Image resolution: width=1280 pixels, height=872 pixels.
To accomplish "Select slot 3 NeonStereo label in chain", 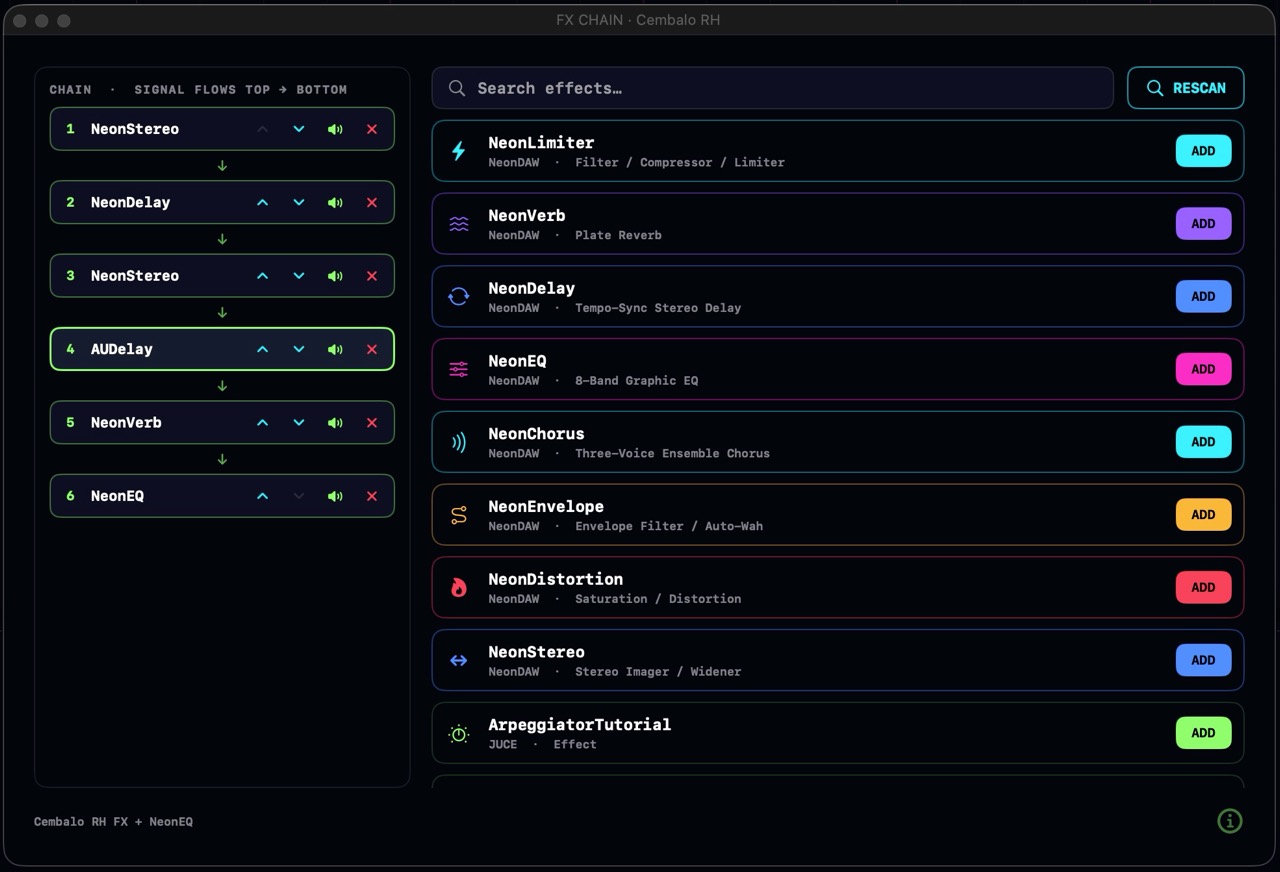I will [x=135, y=276].
